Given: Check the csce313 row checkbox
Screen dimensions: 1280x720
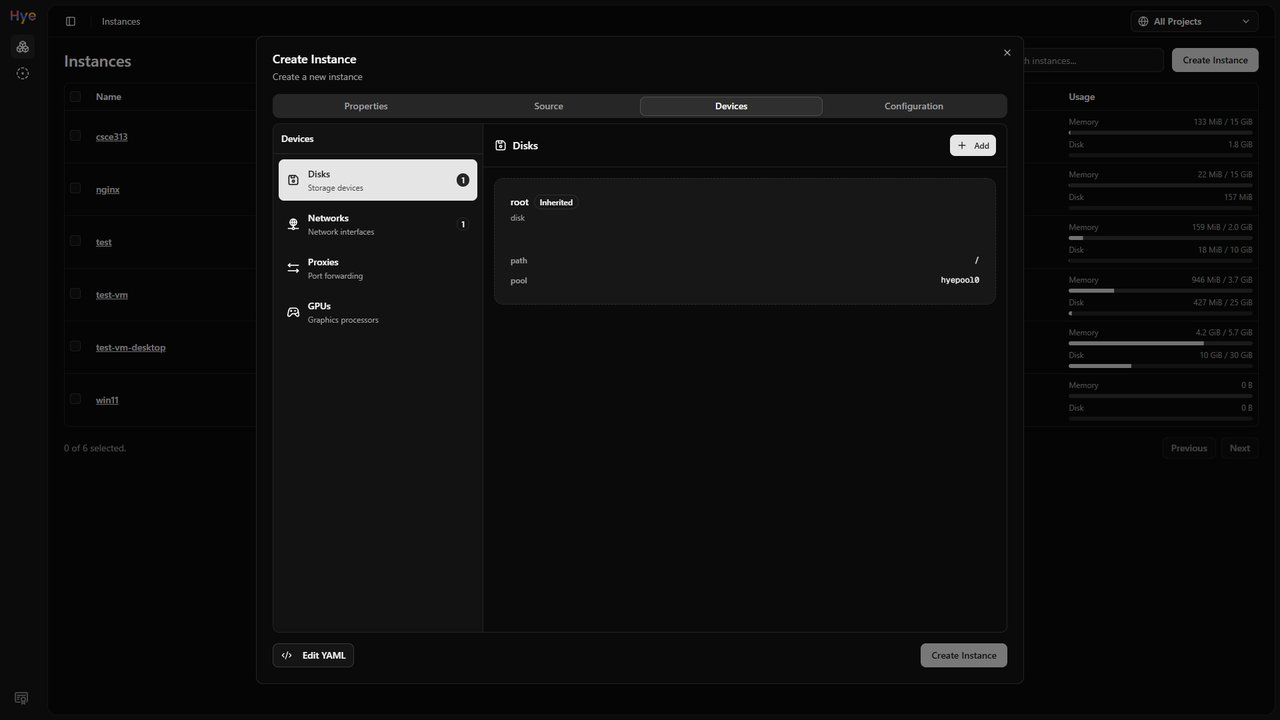Looking at the screenshot, I should [75, 135].
